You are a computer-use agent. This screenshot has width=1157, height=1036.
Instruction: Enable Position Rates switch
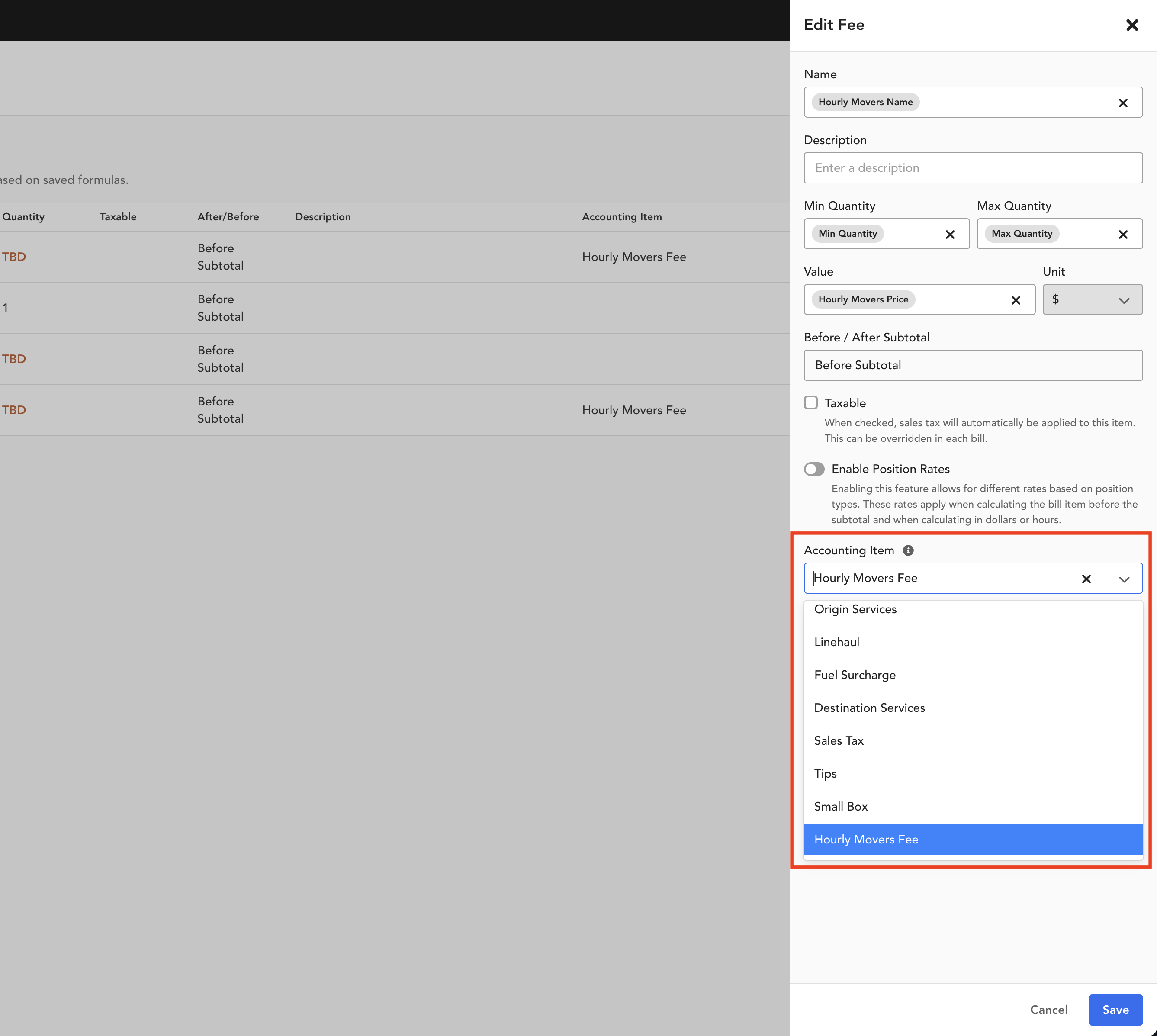point(814,469)
